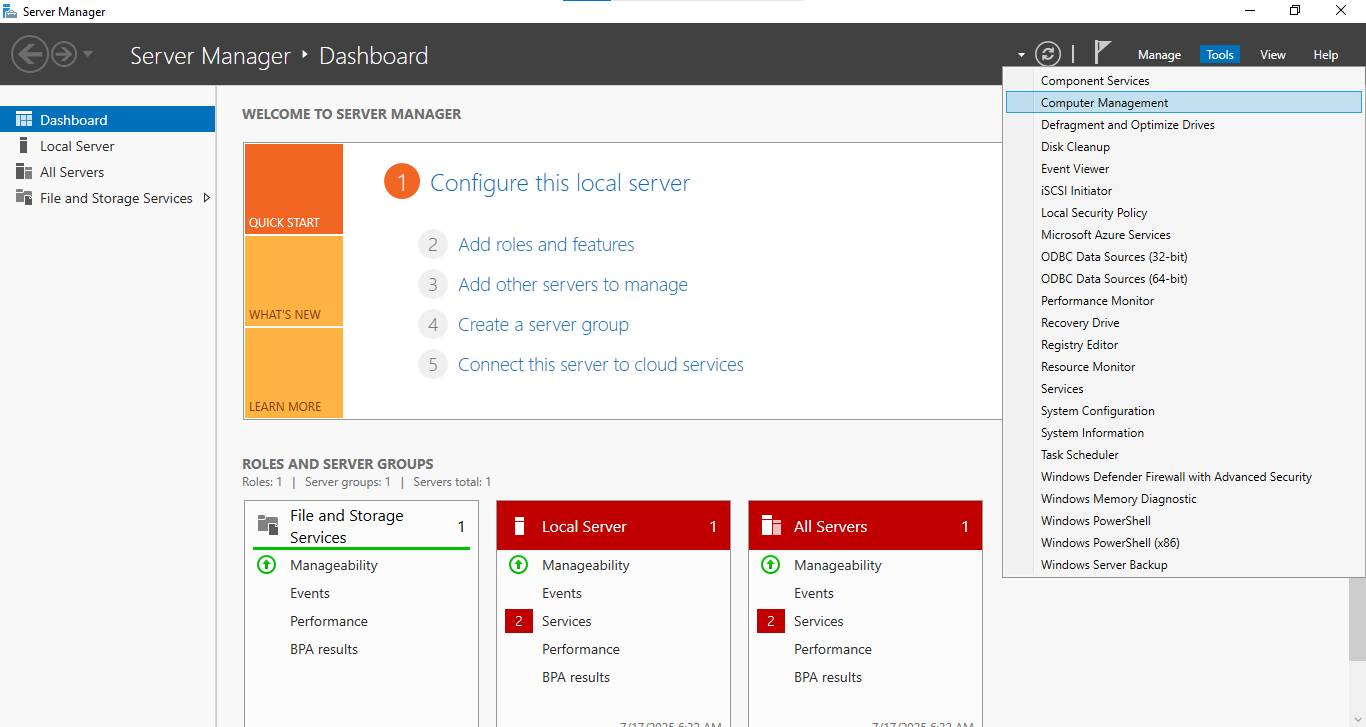
Task: Launch Task Scheduler
Action: (1184, 455)
